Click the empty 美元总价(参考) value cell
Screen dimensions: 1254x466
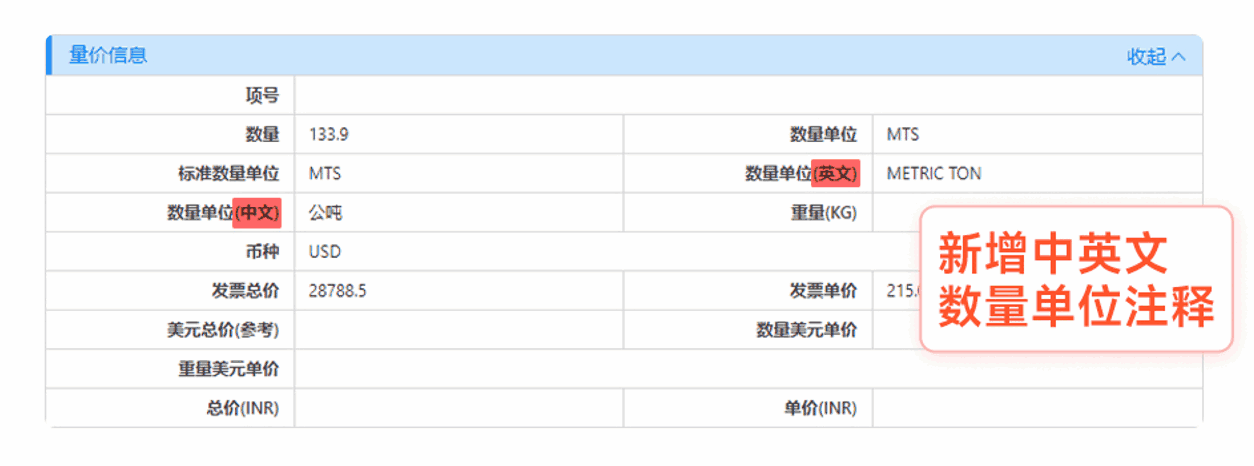point(459,330)
